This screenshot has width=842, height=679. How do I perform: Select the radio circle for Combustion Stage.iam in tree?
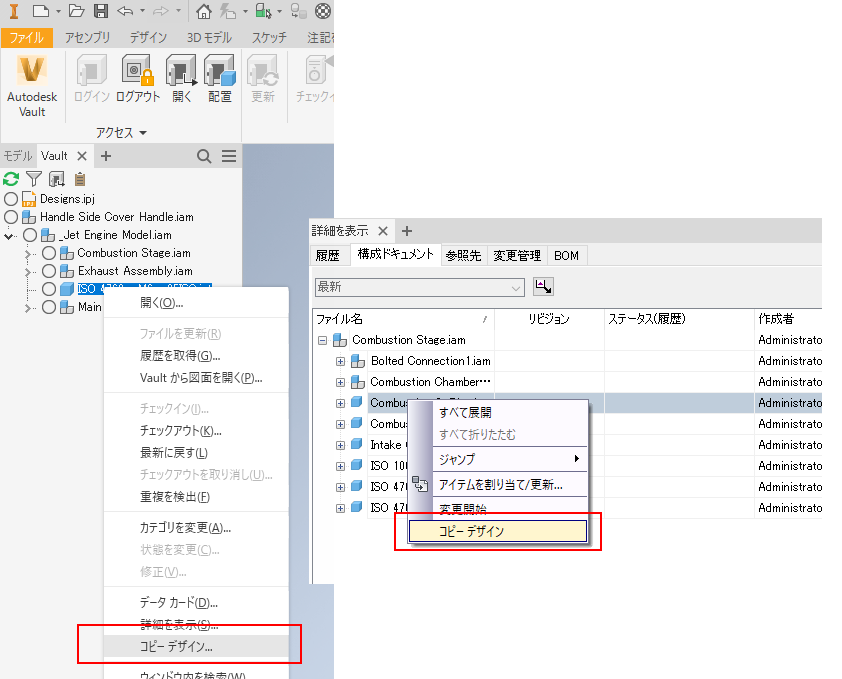point(49,253)
